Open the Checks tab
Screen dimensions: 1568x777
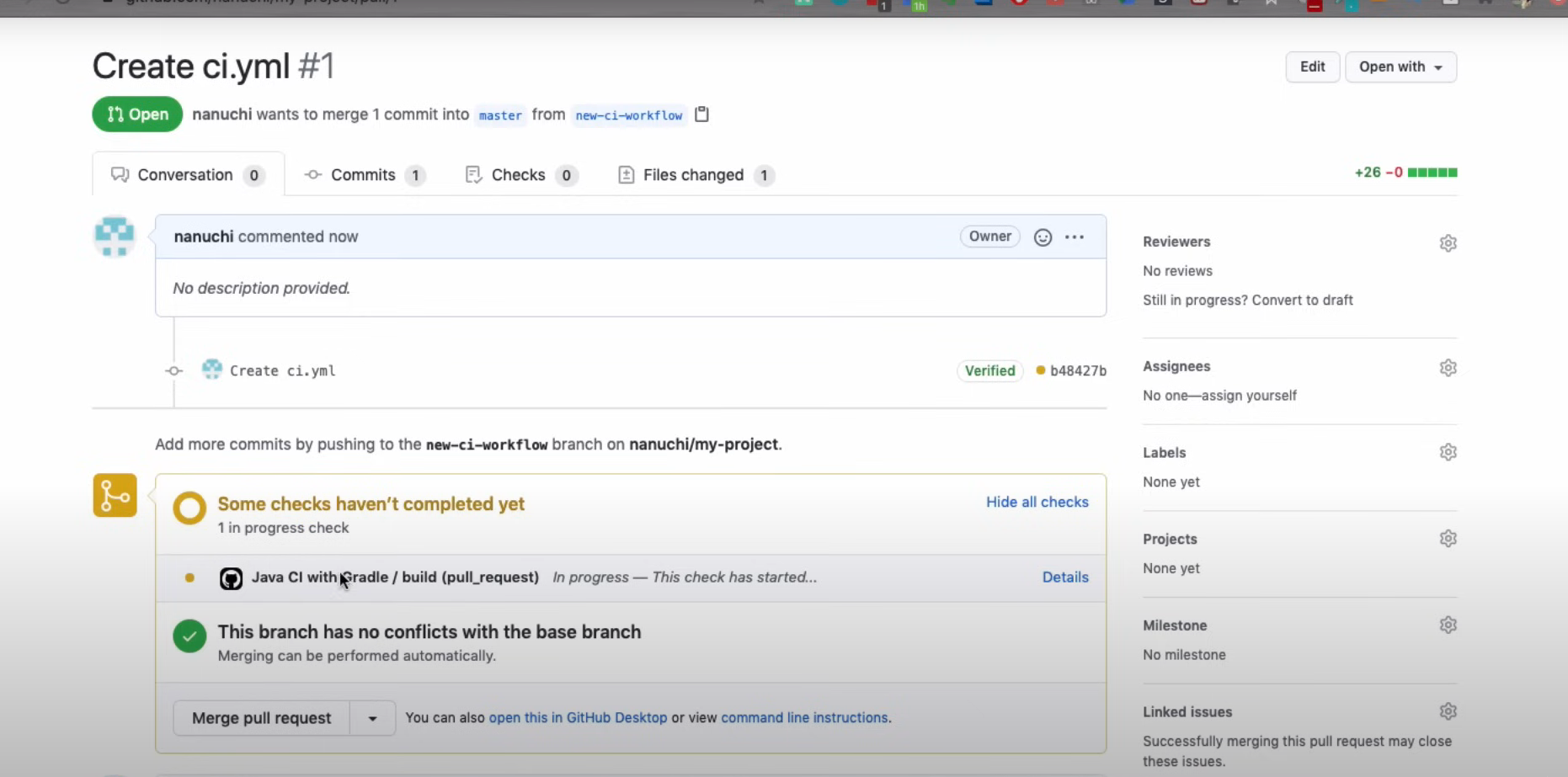pos(518,175)
